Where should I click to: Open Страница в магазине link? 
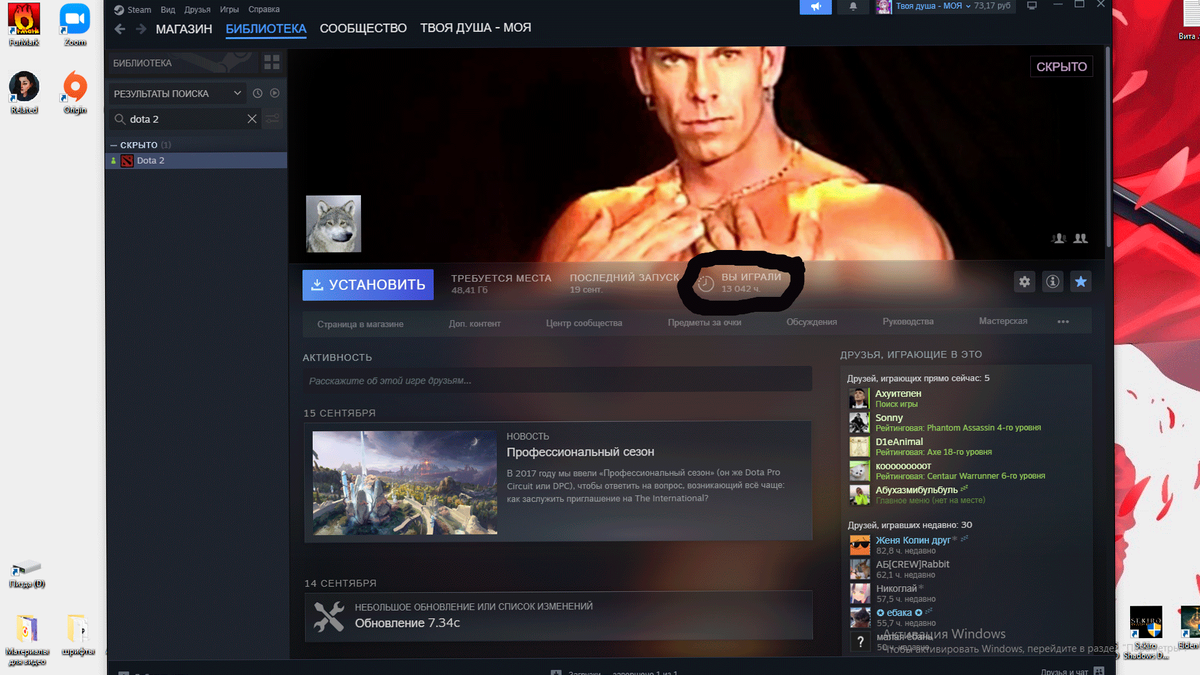pos(360,323)
